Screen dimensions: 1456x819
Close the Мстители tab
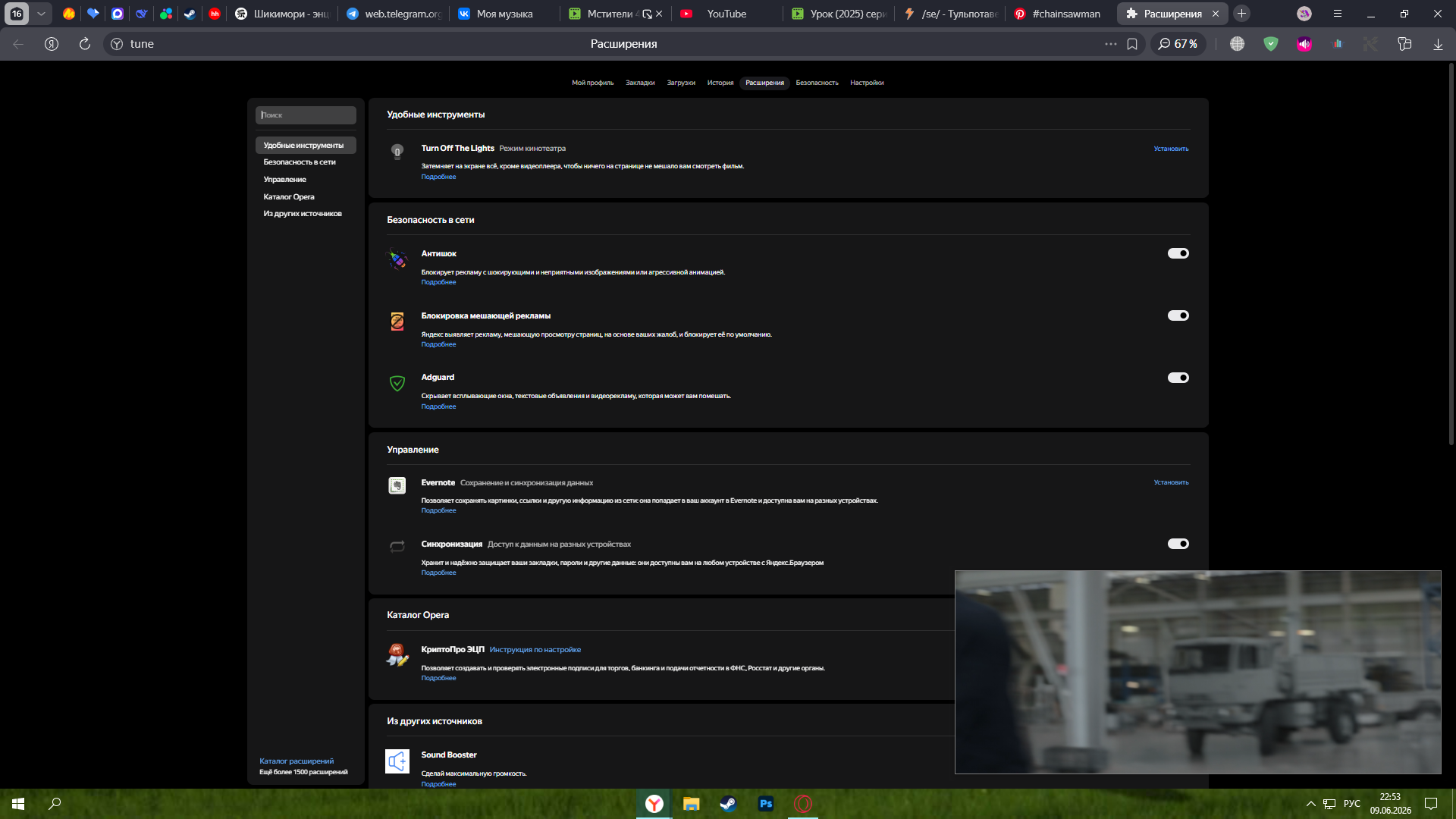click(659, 14)
